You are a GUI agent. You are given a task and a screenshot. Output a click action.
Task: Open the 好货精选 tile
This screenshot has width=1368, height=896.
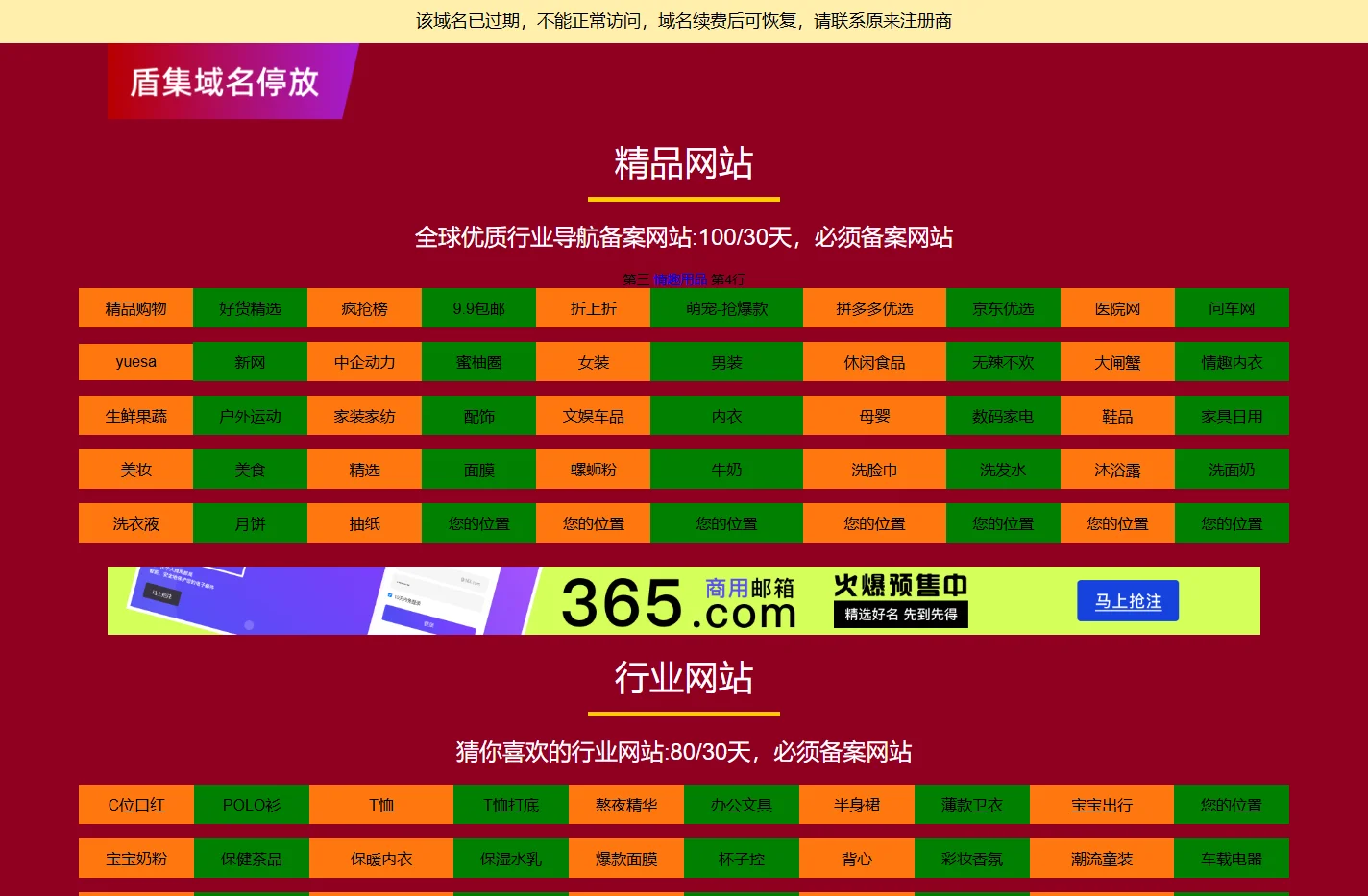(x=250, y=308)
